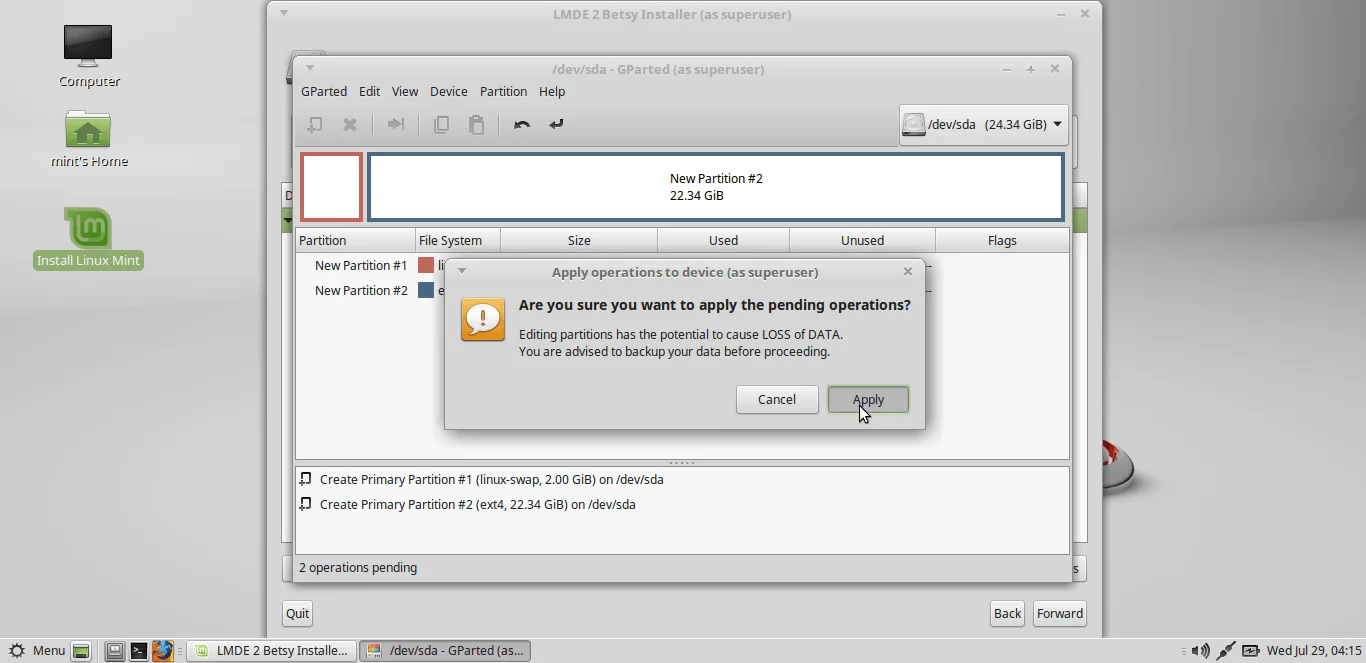
Task: Select the New partition toolbar icon
Action: pyautogui.click(x=315, y=124)
